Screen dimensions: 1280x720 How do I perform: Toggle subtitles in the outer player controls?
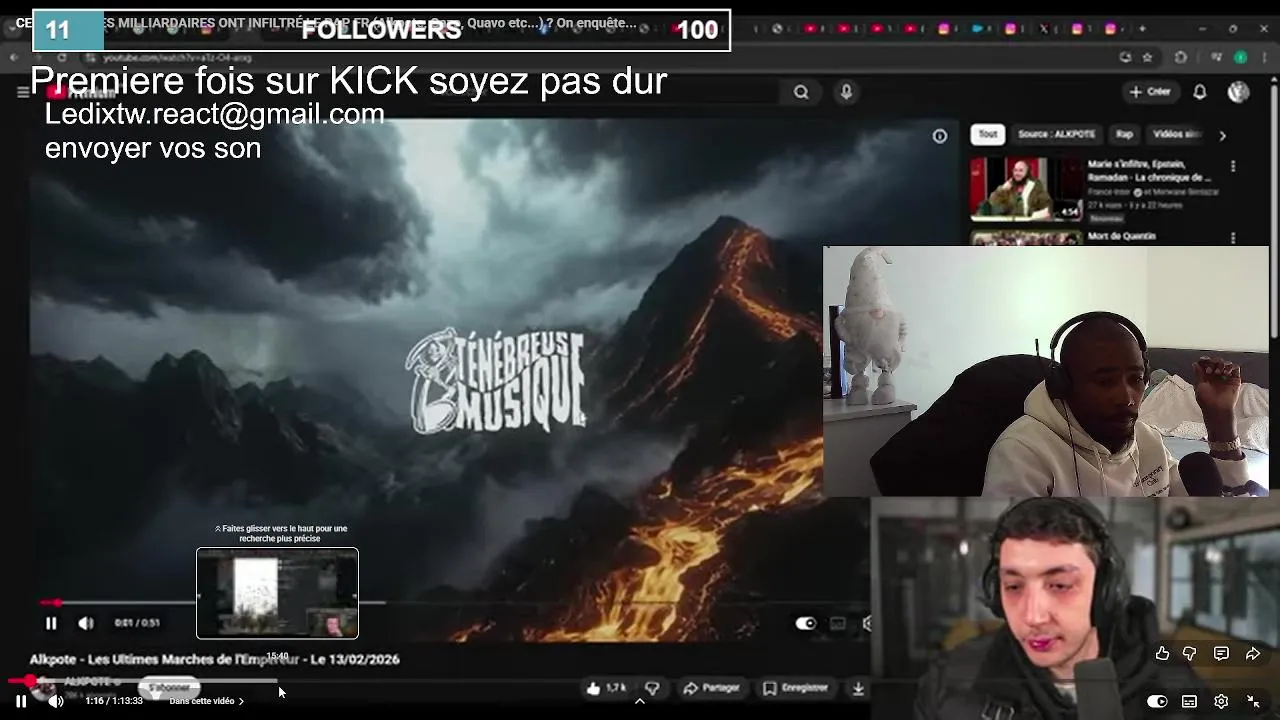point(1189,701)
